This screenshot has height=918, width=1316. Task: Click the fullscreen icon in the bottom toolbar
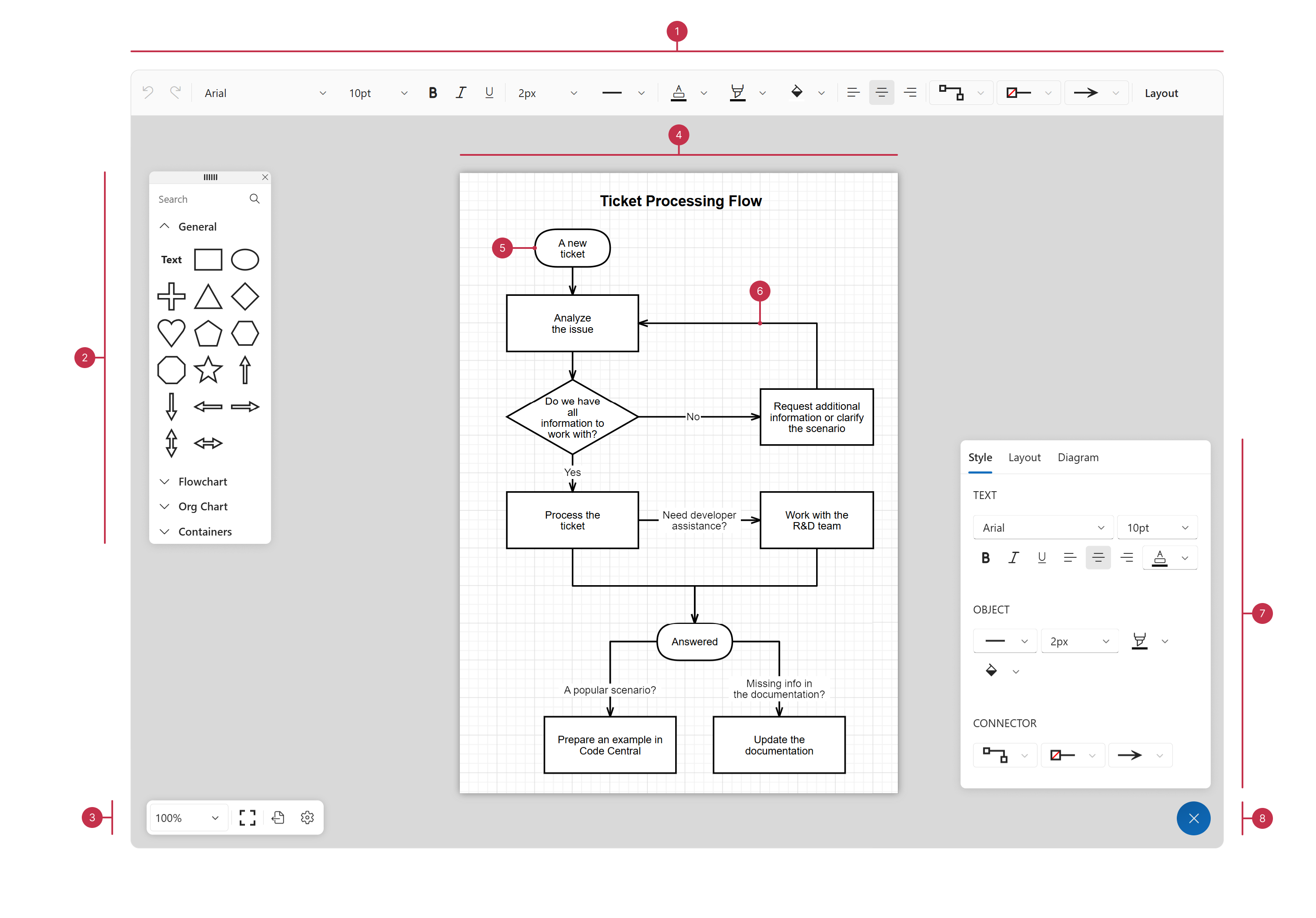[x=247, y=818]
